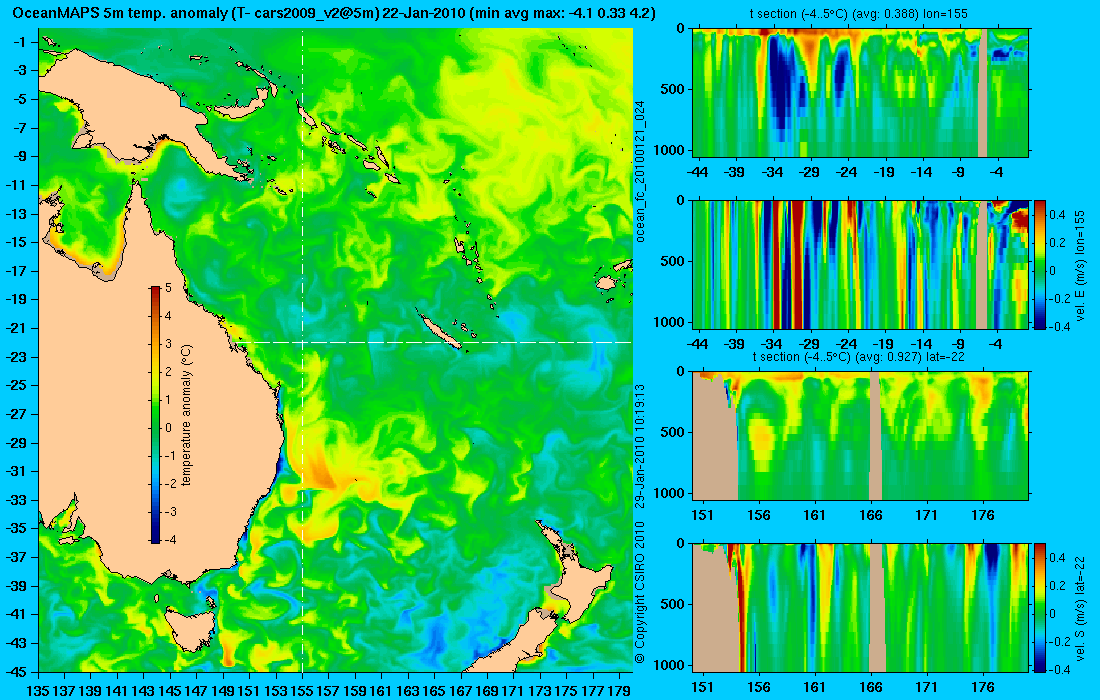Click latitude tick '-45' on main map

click(17, 671)
